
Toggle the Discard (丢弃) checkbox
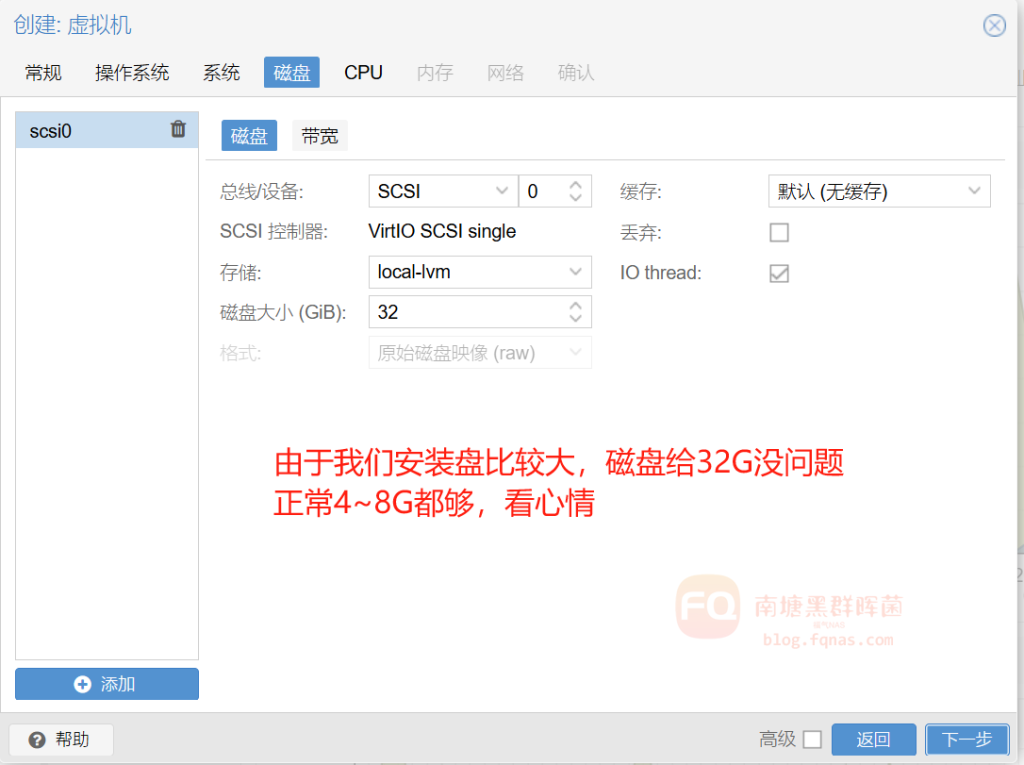click(x=779, y=232)
